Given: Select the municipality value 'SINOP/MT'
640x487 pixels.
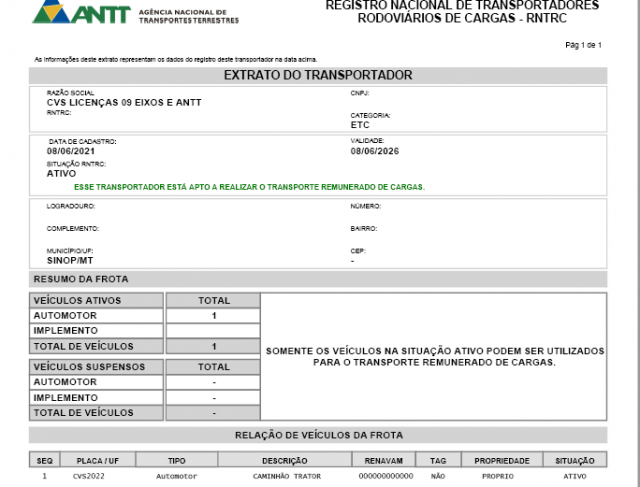Looking at the screenshot, I should [70, 260].
